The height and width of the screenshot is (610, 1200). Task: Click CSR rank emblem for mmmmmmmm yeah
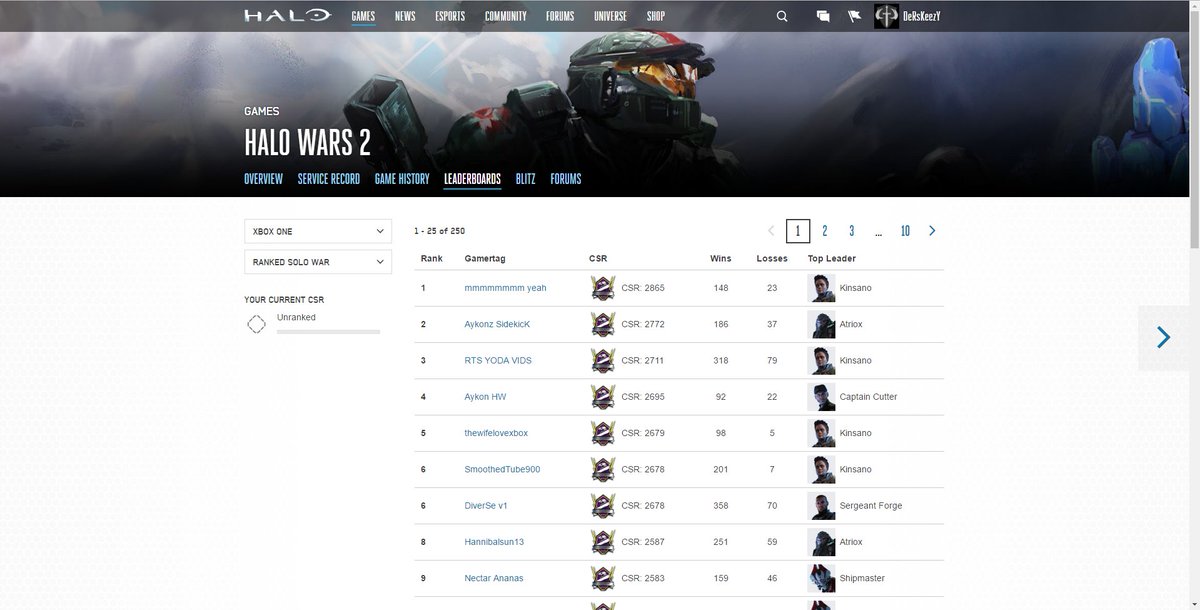click(x=603, y=288)
